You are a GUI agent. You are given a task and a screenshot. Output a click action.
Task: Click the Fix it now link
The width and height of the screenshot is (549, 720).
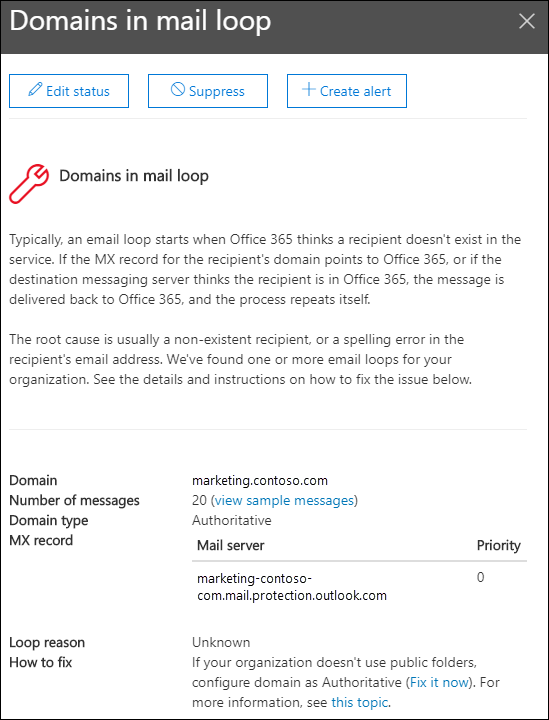click(x=440, y=682)
